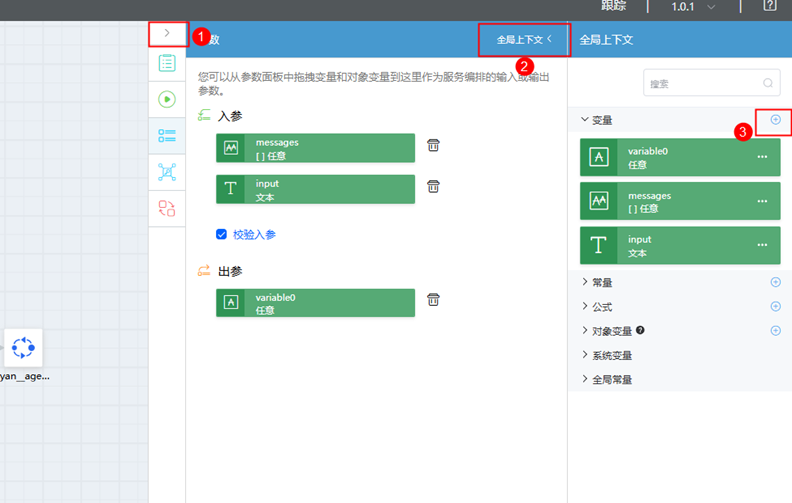Viewport: 792px width, 503px height.
Task: Expand the 公式 section
Action: (601, 307)
